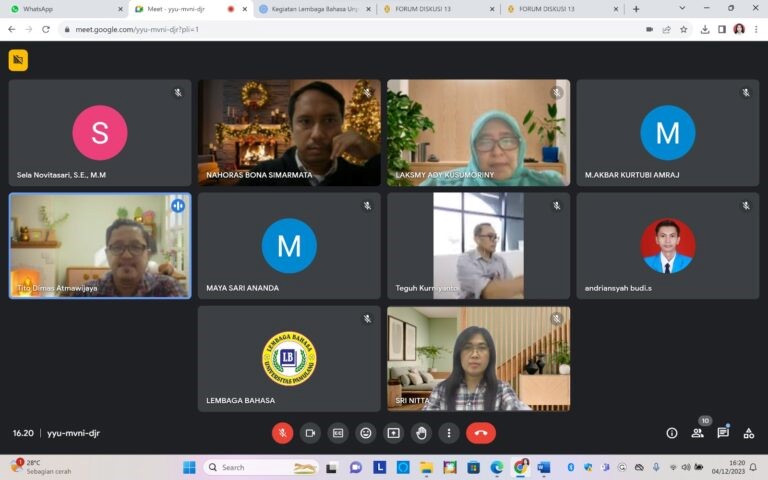Click the Present now screen share icon

click(x=393, y=433)
